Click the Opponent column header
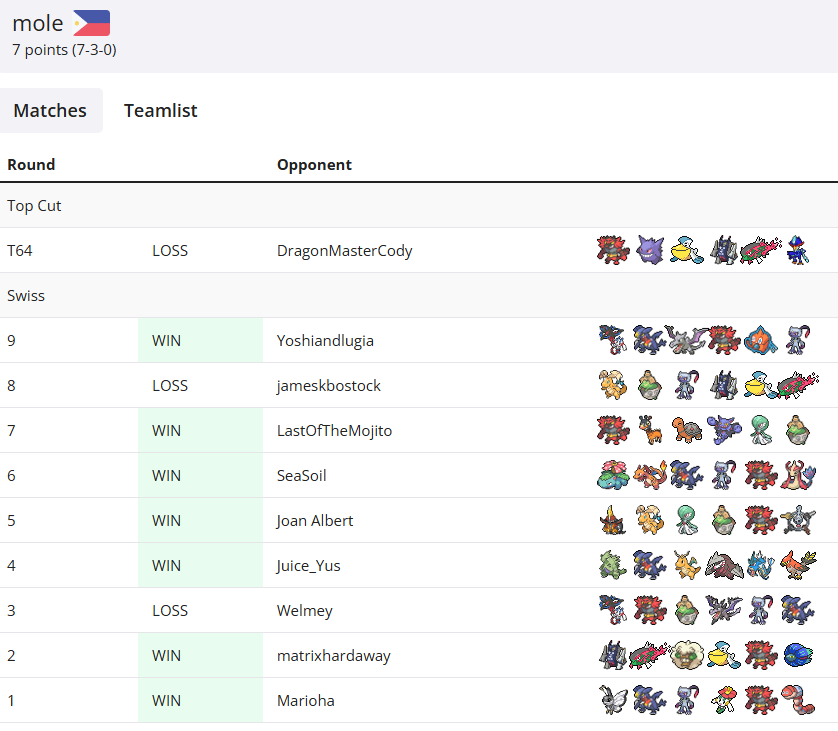Screen dimensions: 838x731 click(x=314, y=165)
